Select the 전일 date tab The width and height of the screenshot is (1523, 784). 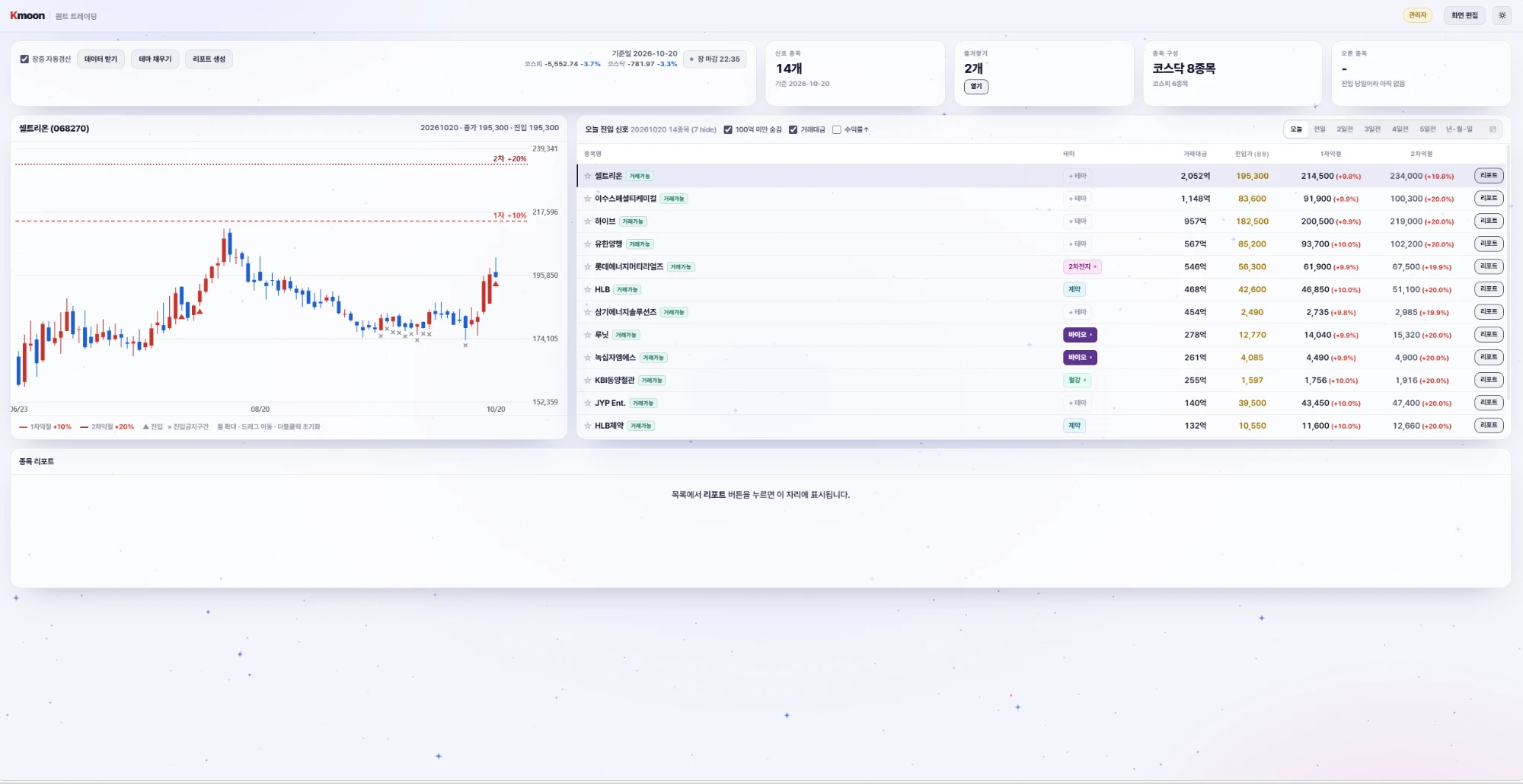pyautogui.click(x=1320, y=129)
